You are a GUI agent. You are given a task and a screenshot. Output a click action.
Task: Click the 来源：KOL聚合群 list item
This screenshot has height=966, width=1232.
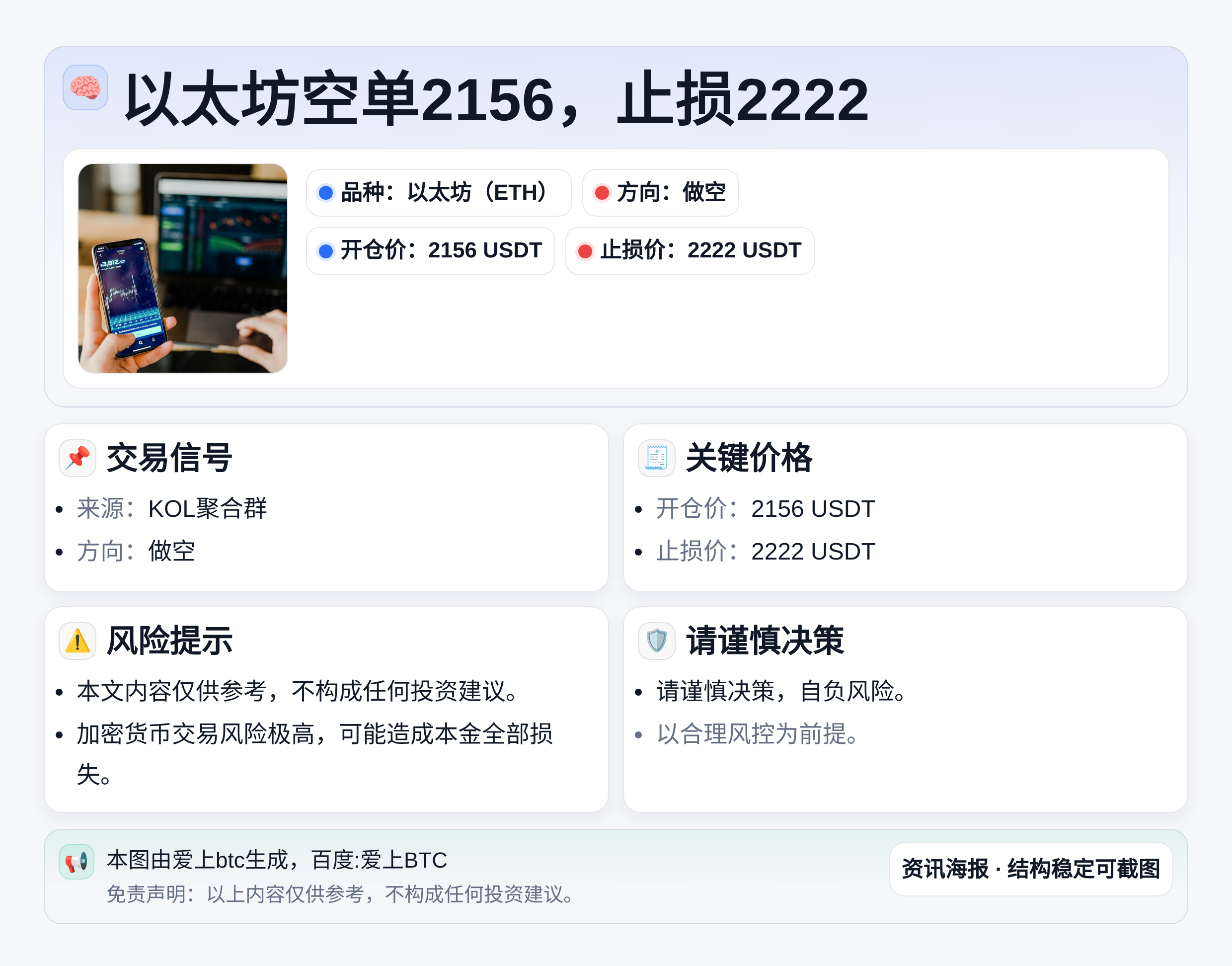pos(172,508)
